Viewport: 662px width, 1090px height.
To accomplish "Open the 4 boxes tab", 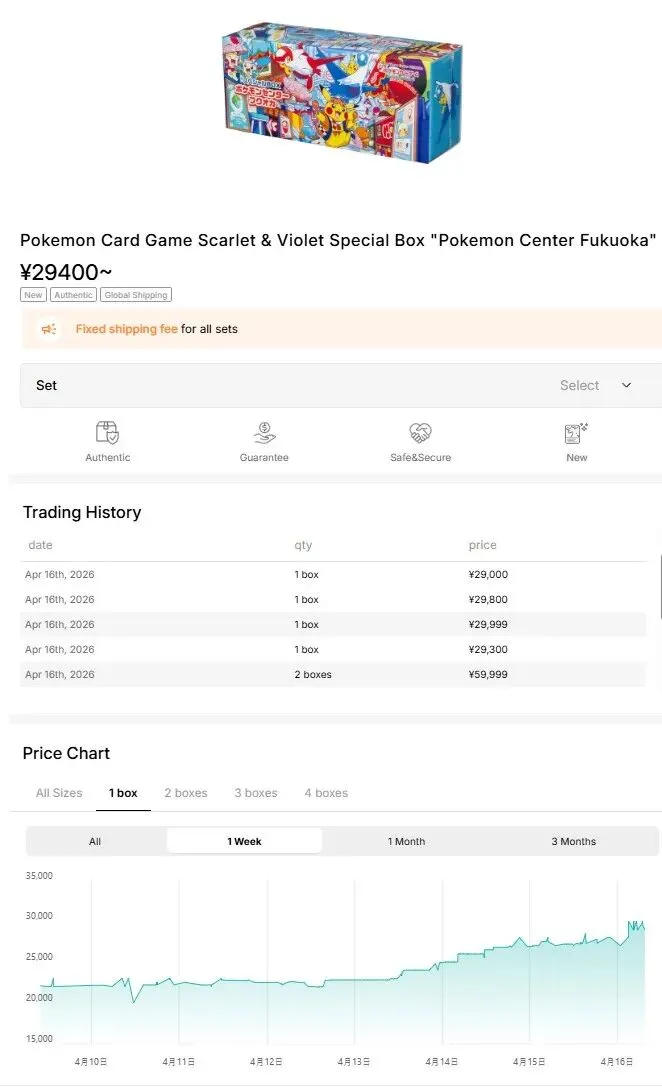I will [x=326, y=793].
